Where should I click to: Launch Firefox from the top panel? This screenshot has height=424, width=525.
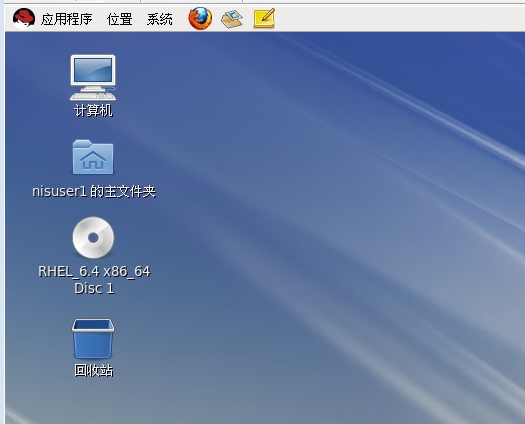coord(200,19)
